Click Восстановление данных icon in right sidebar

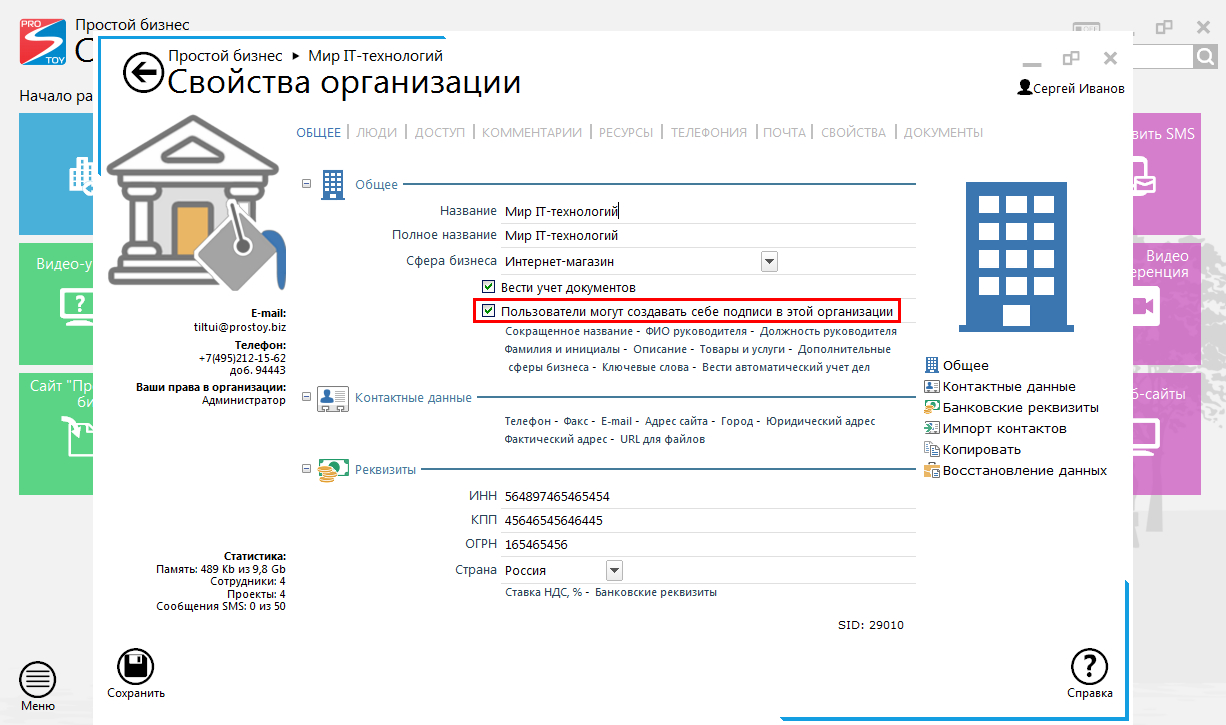[932, 471]
